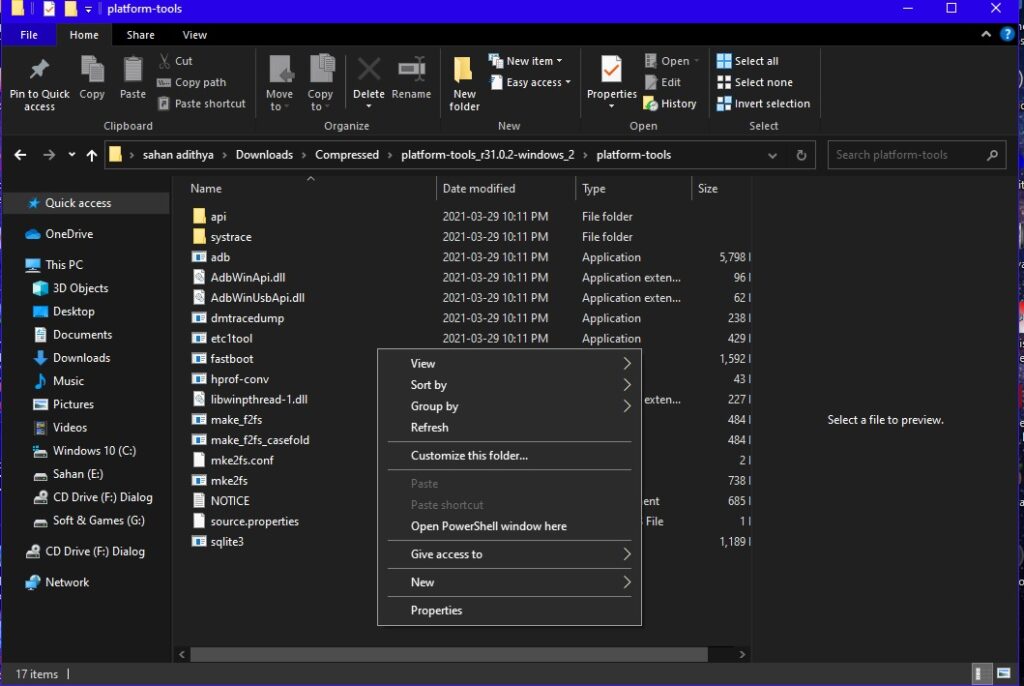Go back with the Back arrow
The height and width of the screenshot is (686, 1024).
pos(20,155)
